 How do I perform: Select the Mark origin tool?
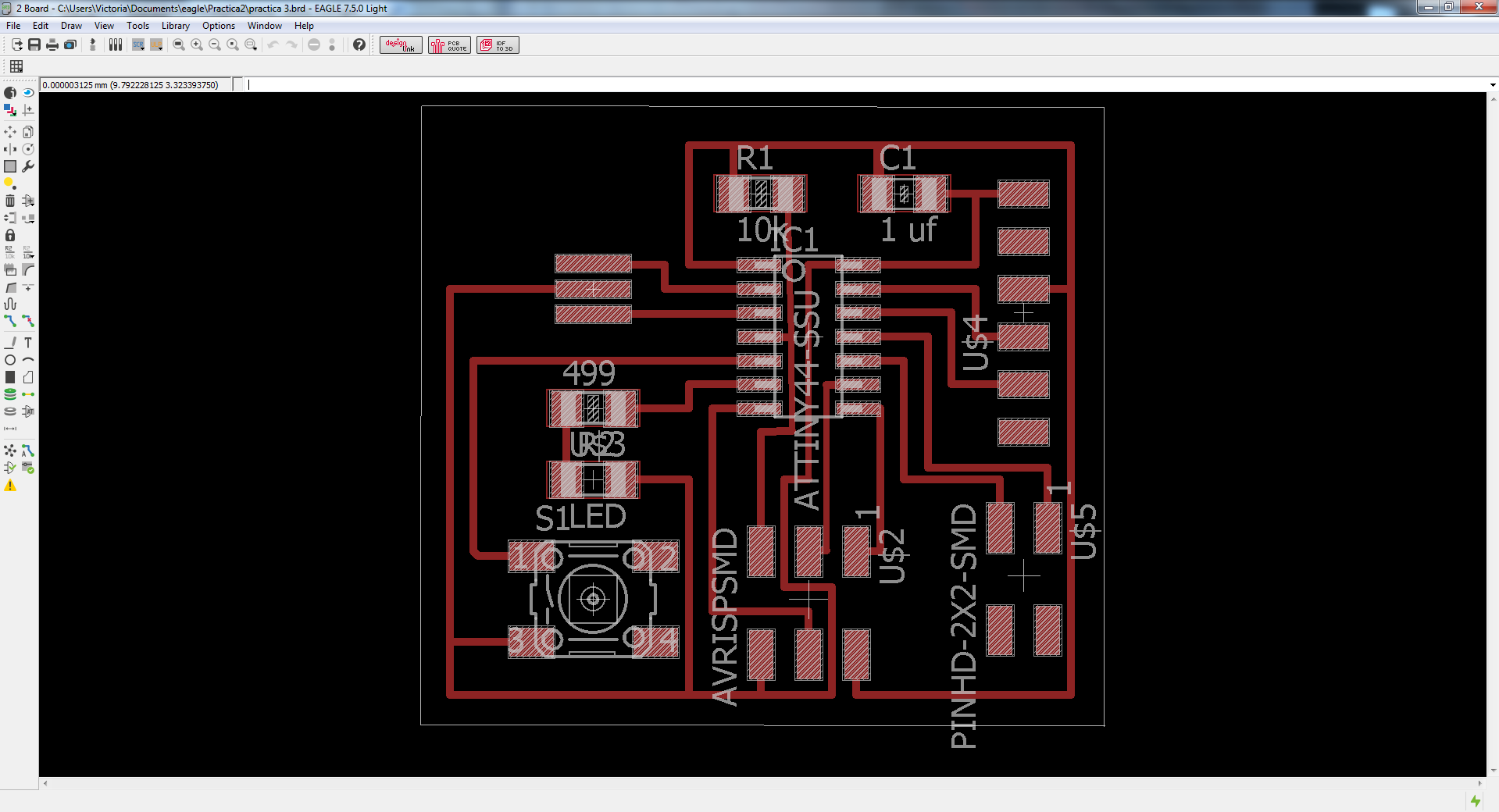28,110
